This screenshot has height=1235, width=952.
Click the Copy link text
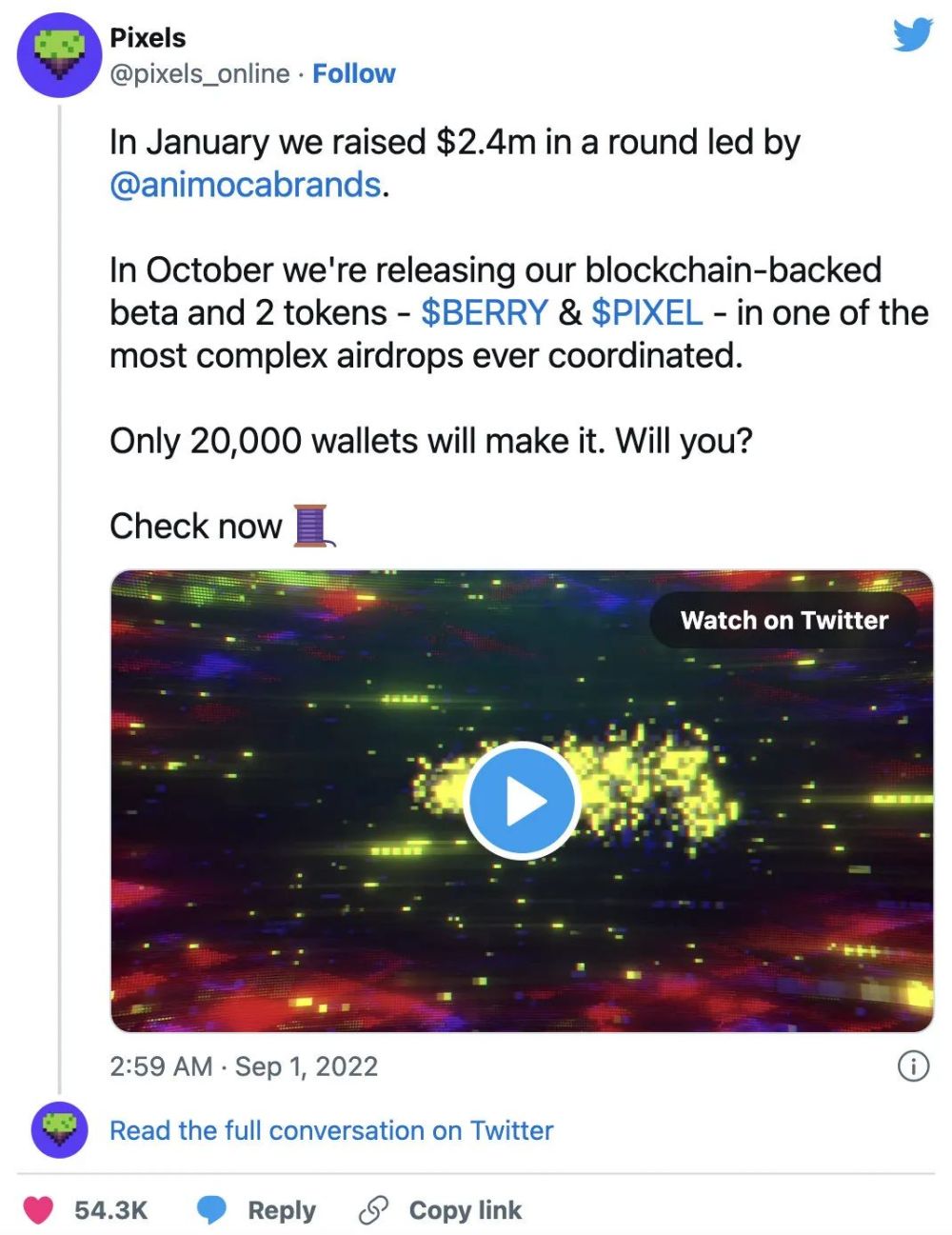[466, 1210]
